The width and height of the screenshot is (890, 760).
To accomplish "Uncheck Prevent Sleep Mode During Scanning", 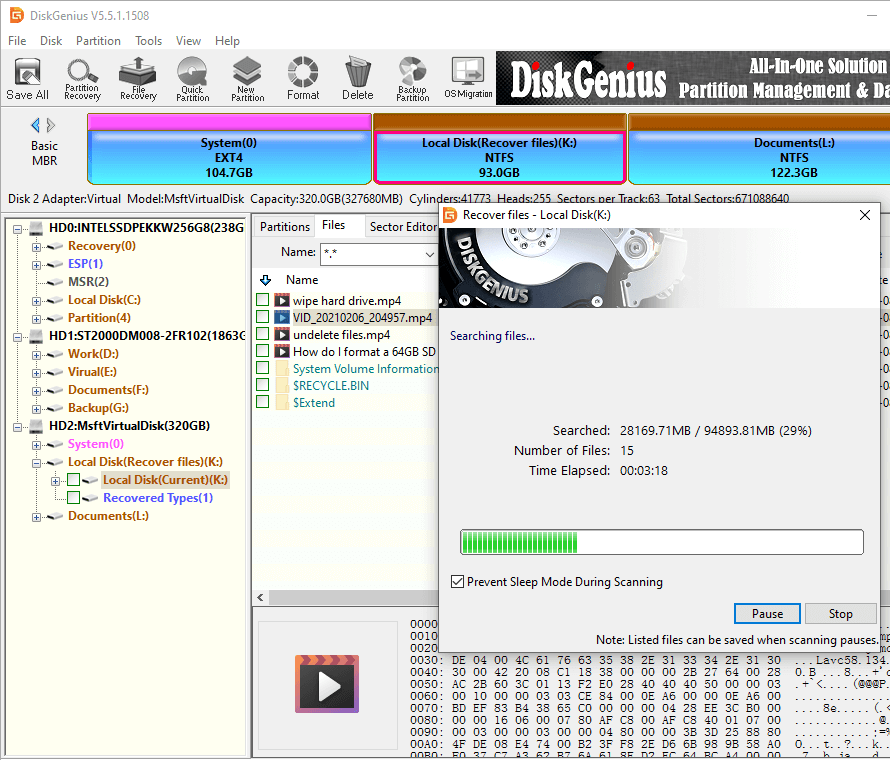I will tap(458, 582).
